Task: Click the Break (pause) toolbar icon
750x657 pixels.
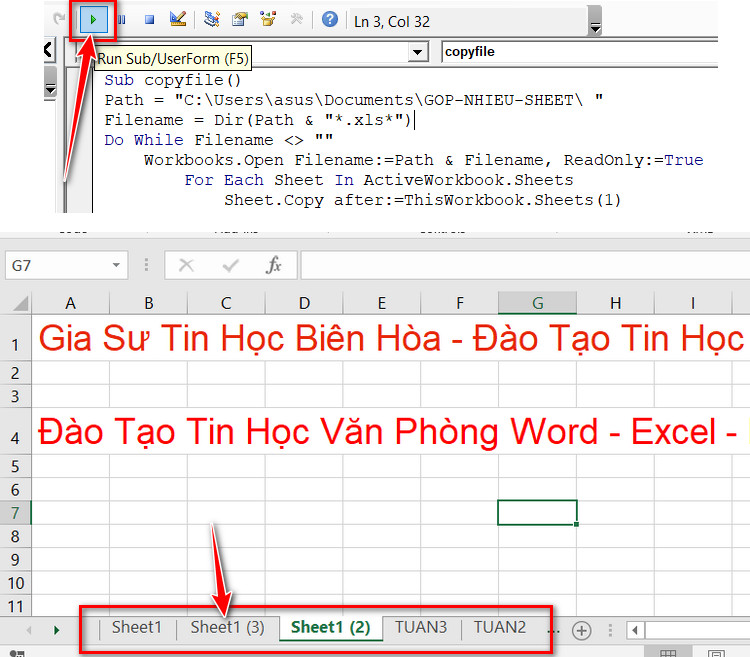Action: (121, 20)
